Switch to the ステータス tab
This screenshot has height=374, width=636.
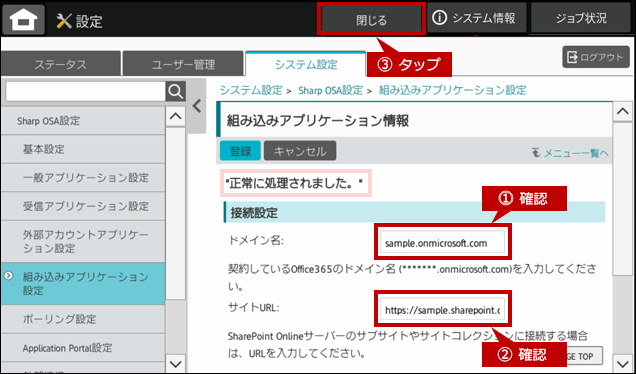point(61,64)
